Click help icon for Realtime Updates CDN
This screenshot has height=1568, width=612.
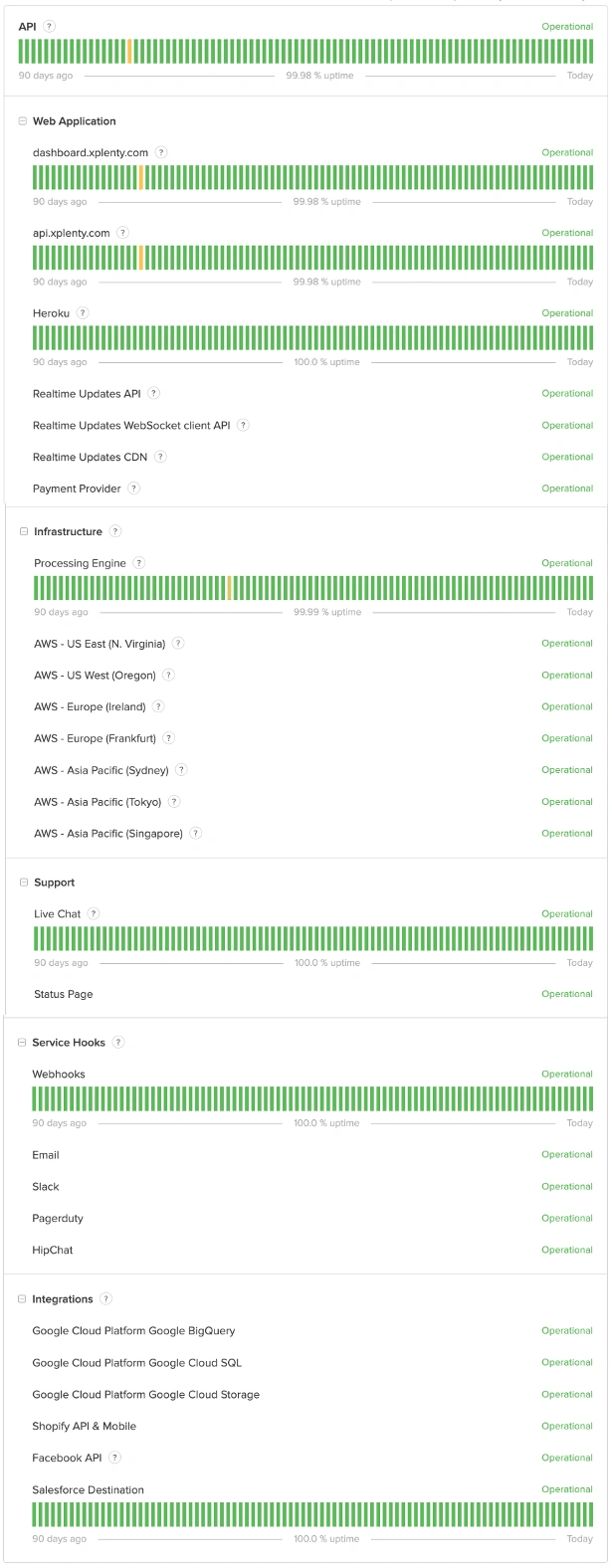click(160, 457)
